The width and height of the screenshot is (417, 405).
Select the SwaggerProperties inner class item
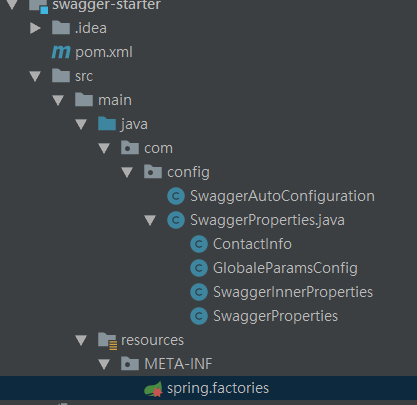pos(275,316)
